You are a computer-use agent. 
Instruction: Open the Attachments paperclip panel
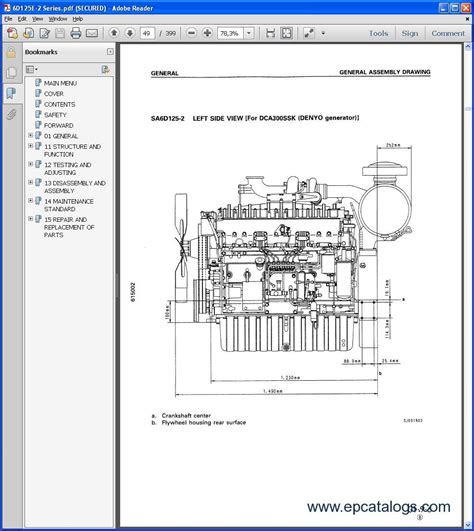click(x=11, y=114)
